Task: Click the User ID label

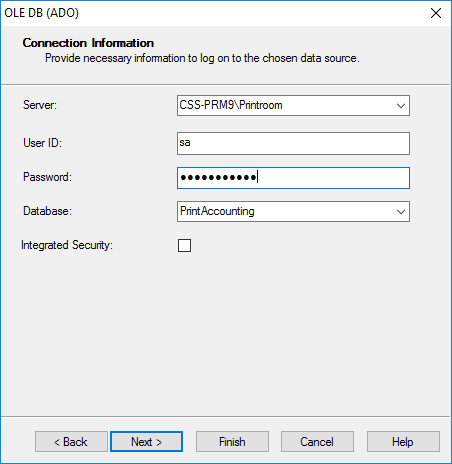Action: pyautogui.click(x=42, y=143)
